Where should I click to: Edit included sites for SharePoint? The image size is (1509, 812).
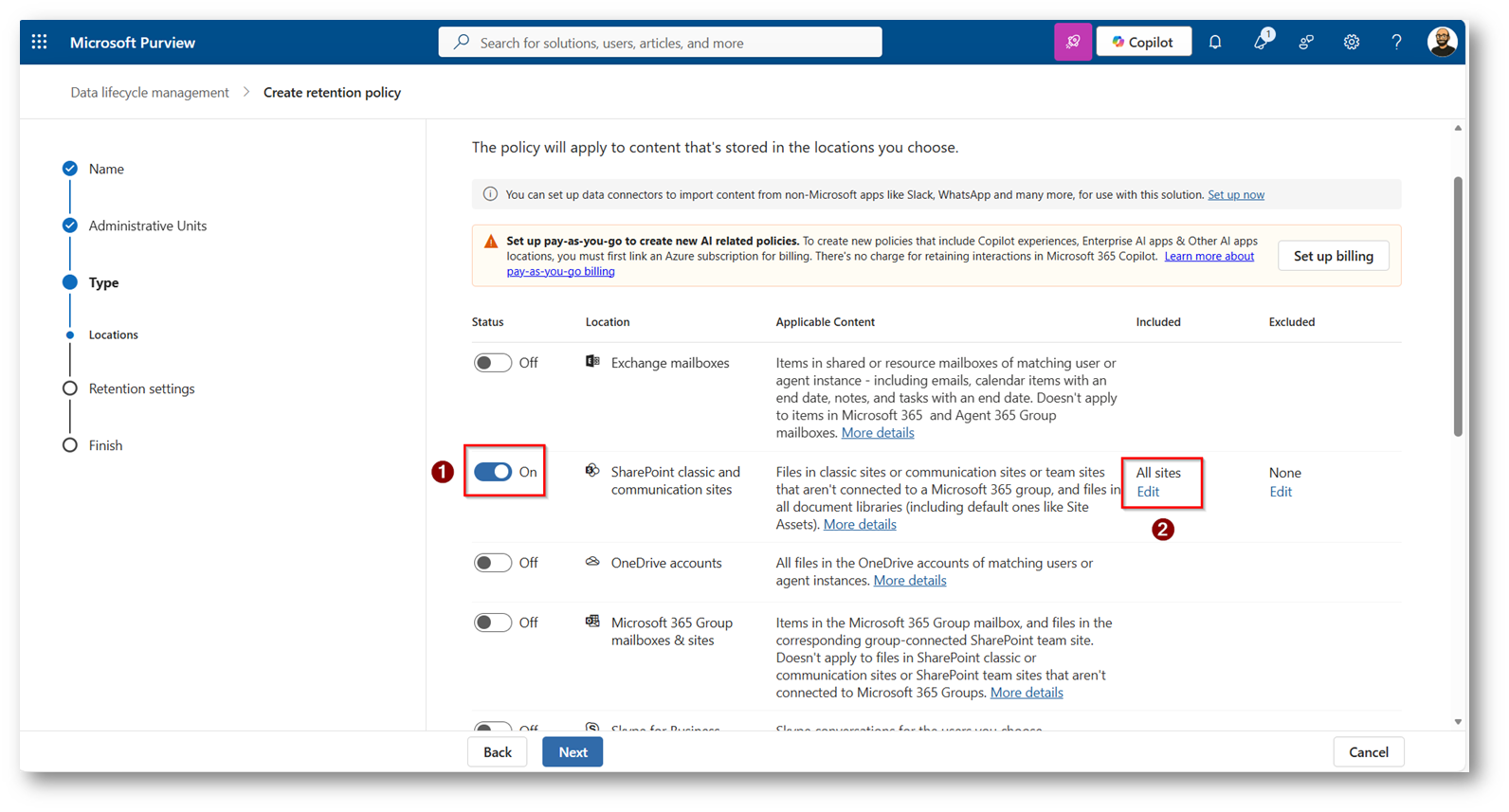click(x=1148, y=491)
